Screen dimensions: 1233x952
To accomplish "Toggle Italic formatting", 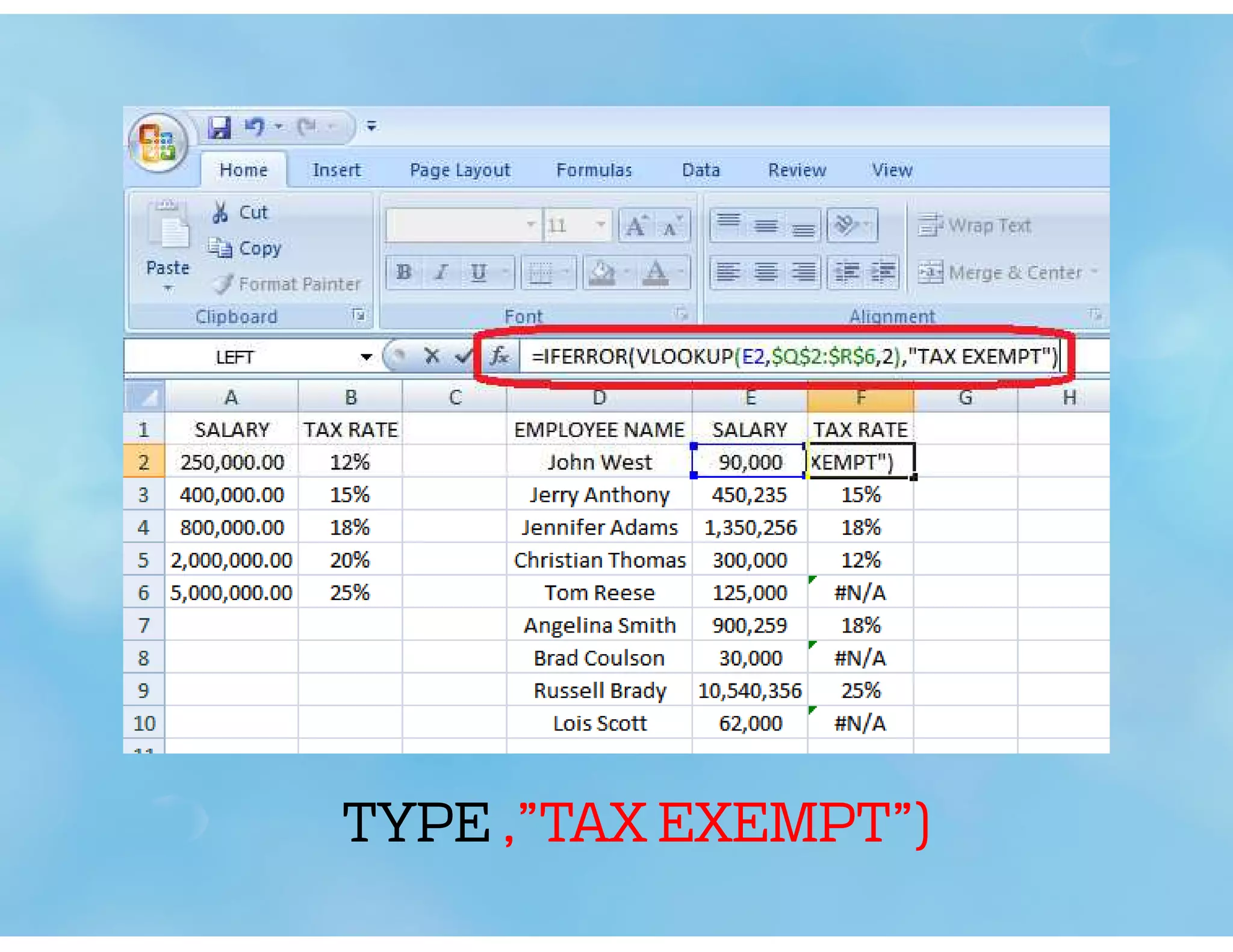I will coord(441,273).
